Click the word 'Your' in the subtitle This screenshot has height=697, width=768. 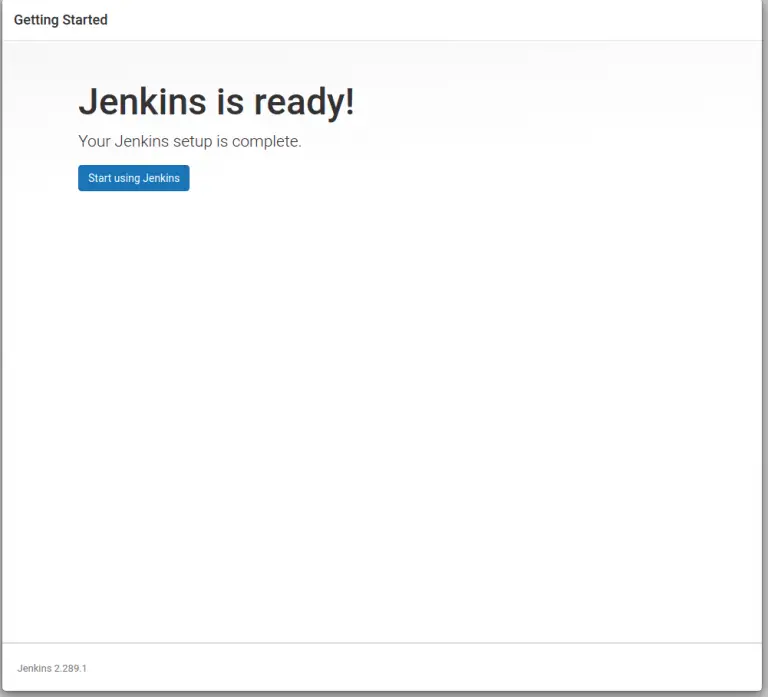pos(94,142)
